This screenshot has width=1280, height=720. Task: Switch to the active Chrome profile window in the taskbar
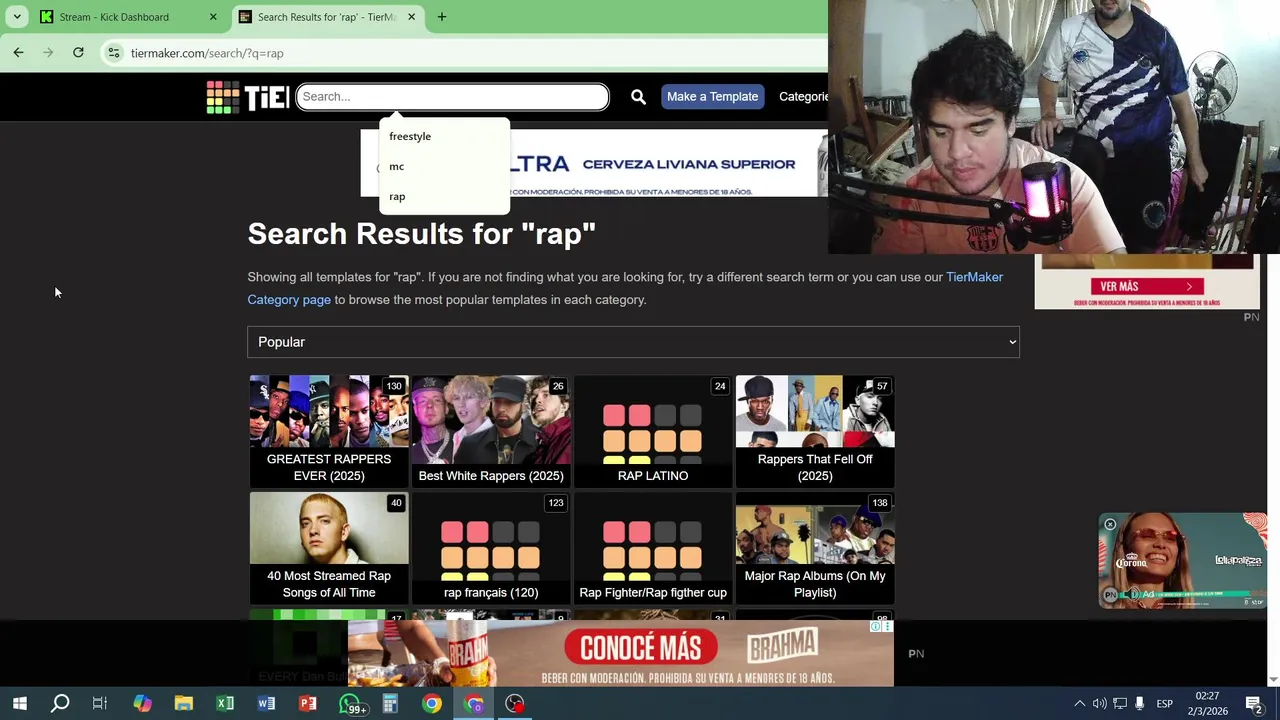pos(473,704)
